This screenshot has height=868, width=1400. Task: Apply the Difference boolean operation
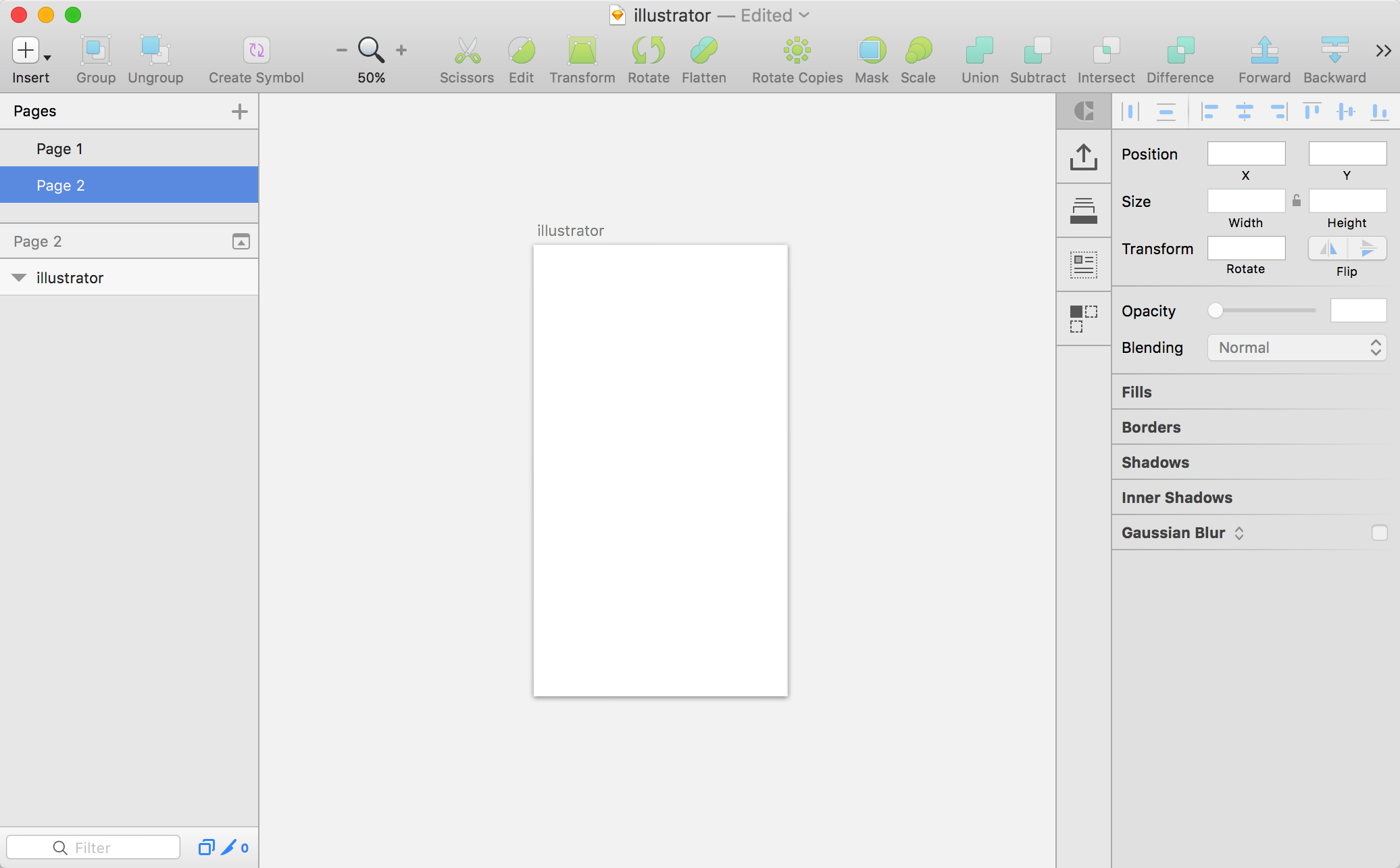click(x=1180, y=51)
